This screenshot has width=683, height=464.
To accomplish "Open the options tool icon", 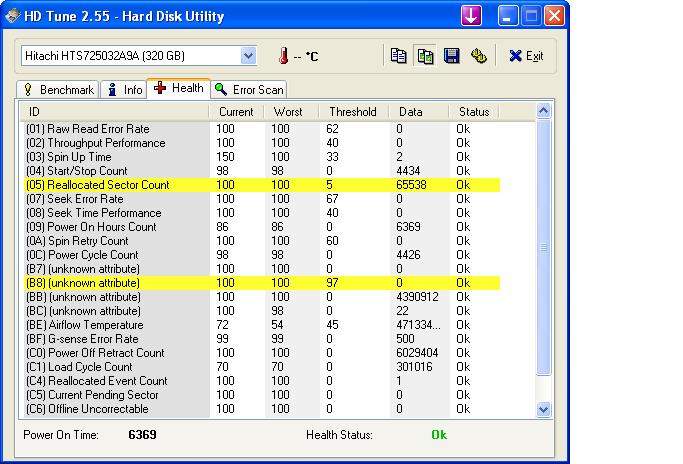I will (x=478, y=56).
